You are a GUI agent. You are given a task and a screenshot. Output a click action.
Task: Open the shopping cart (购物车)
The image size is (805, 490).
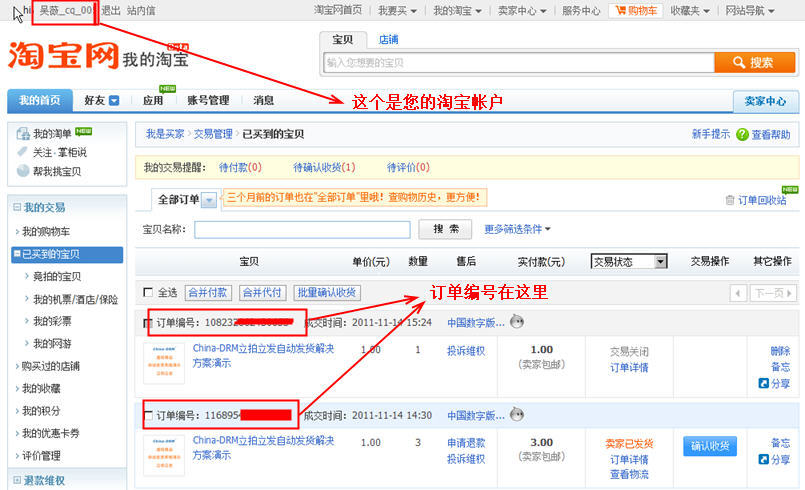[636, 10]
